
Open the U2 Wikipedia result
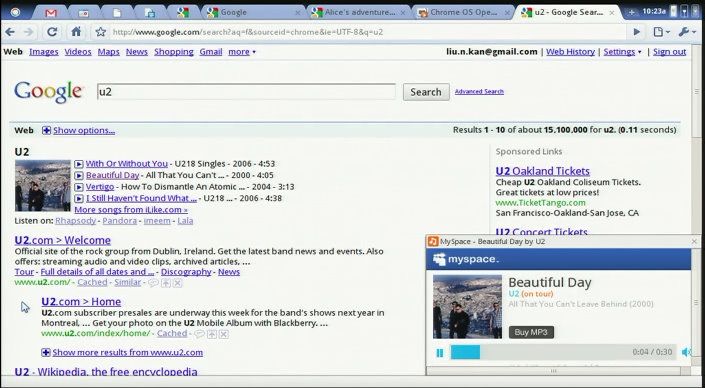tap(106, 371)
